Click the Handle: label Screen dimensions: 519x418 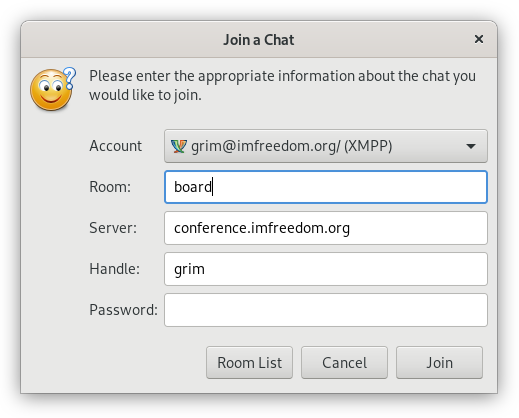114,269
